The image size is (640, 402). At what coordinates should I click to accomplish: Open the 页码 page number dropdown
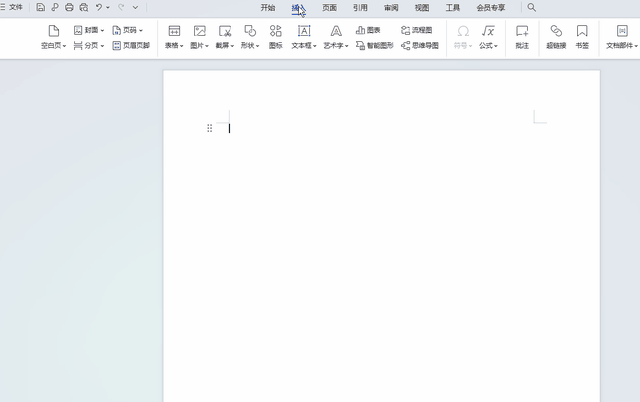tap(128, 31)
